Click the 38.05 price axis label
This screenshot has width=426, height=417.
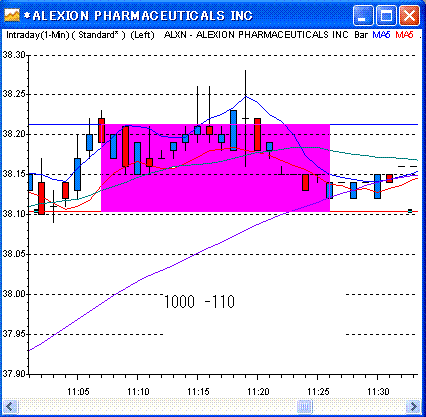tap(14, 254)
